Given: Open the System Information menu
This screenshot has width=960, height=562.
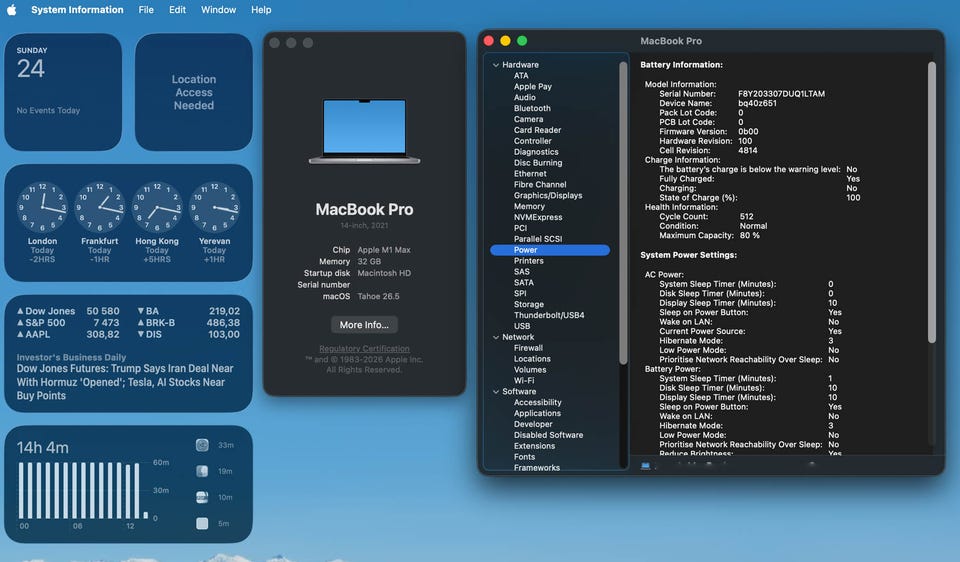Looking at the screenshot, I should coord(77,10).
